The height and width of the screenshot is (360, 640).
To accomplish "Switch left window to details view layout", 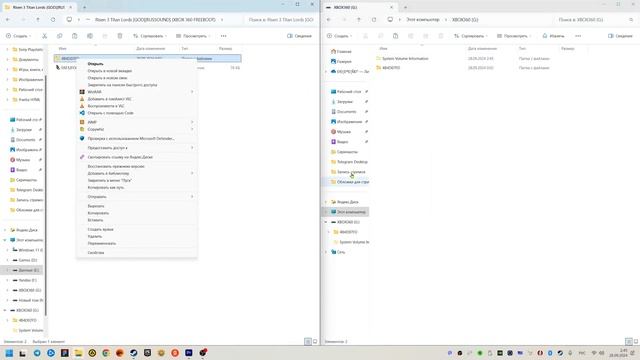I will pyautogui.click(x=308, y=342).
